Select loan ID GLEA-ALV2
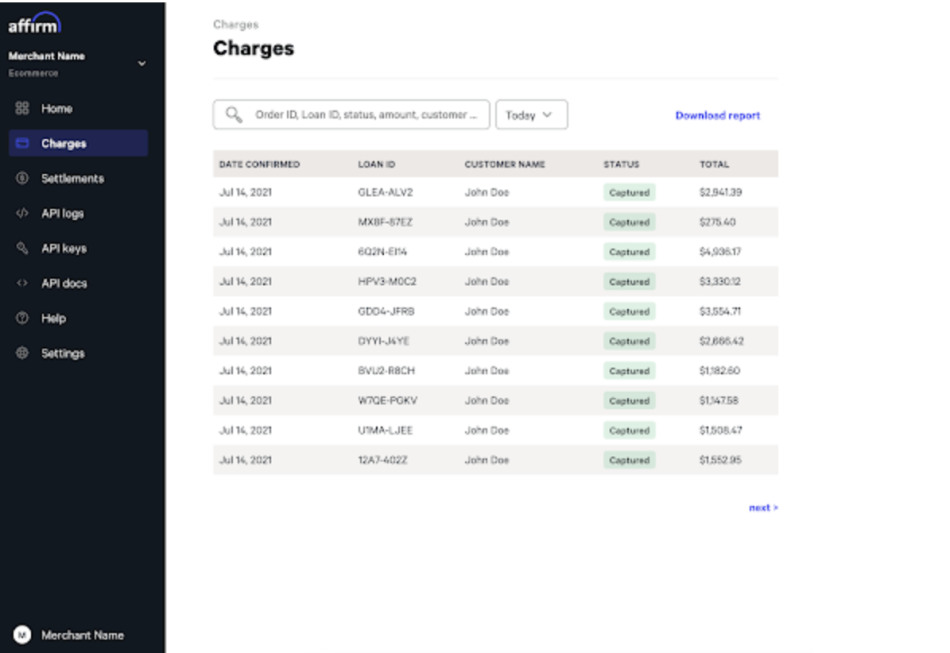 click(x=385, y=192)
